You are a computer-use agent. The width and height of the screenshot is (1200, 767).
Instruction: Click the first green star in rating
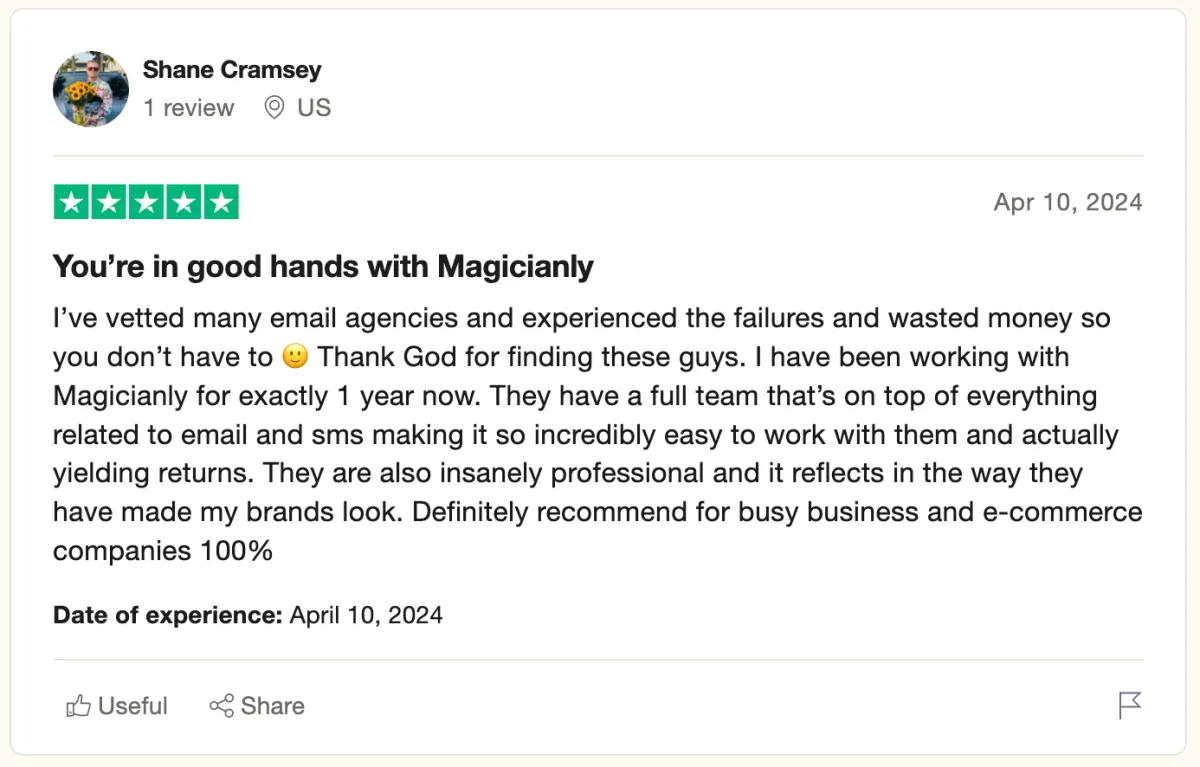point(71,202)
